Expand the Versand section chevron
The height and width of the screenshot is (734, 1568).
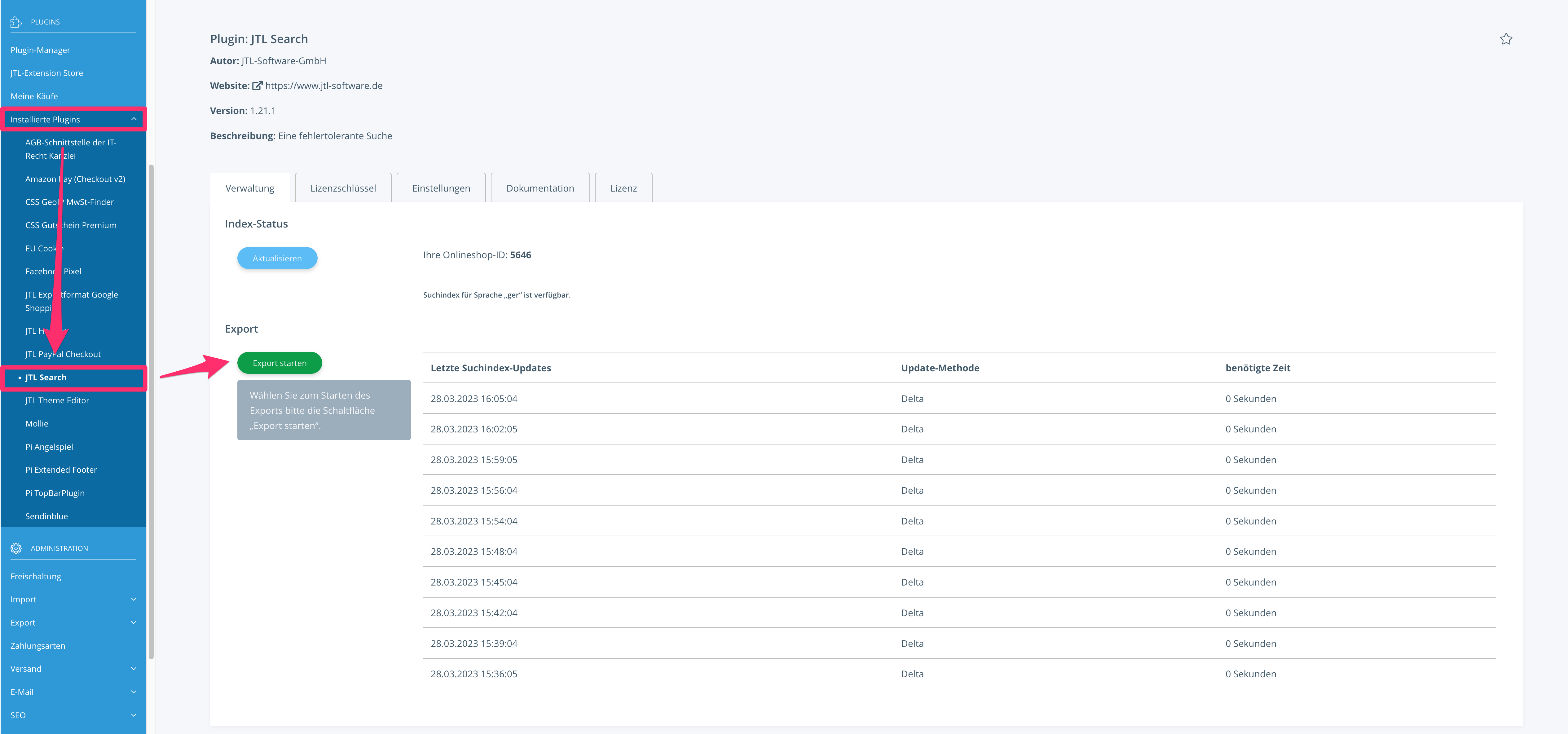pyautogui.click(x=133, y=669)
